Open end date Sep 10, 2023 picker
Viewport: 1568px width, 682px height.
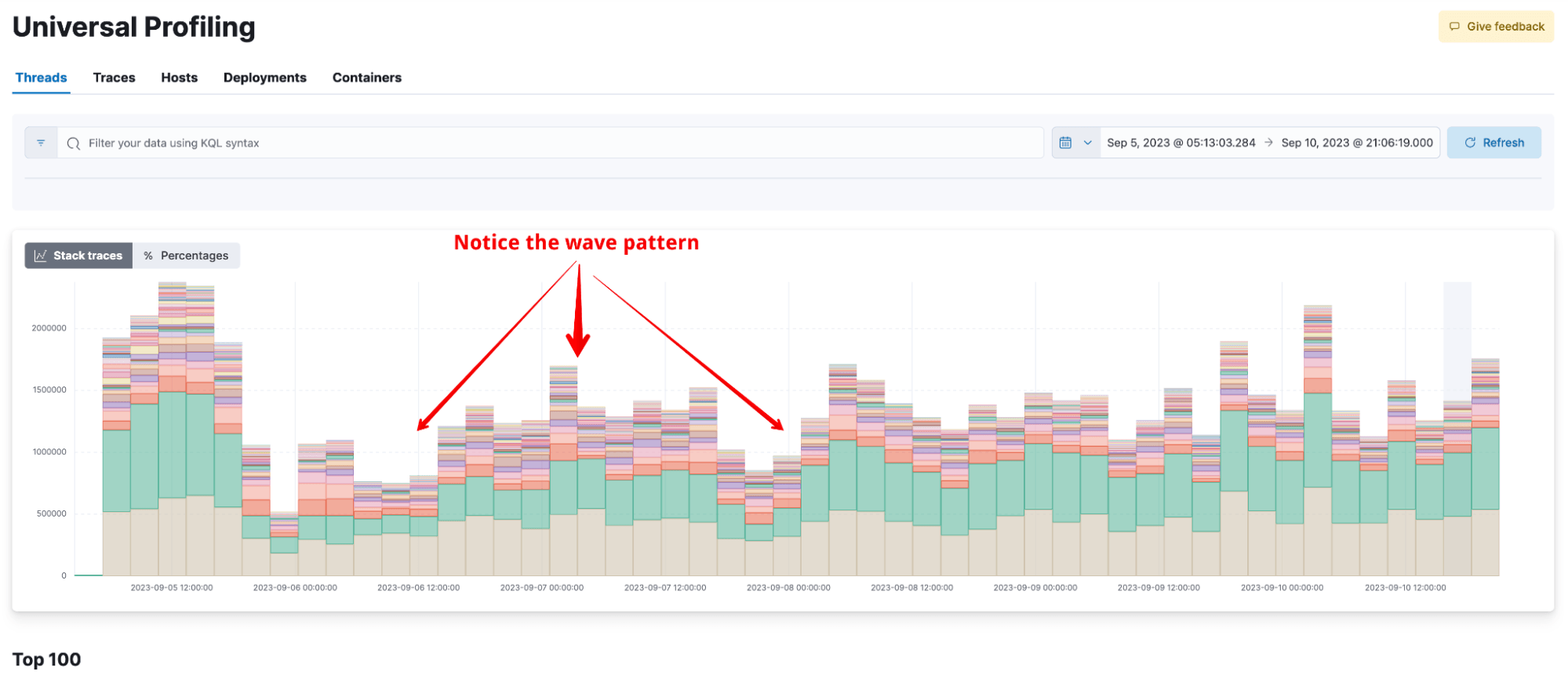click(x=1356, y=143)
